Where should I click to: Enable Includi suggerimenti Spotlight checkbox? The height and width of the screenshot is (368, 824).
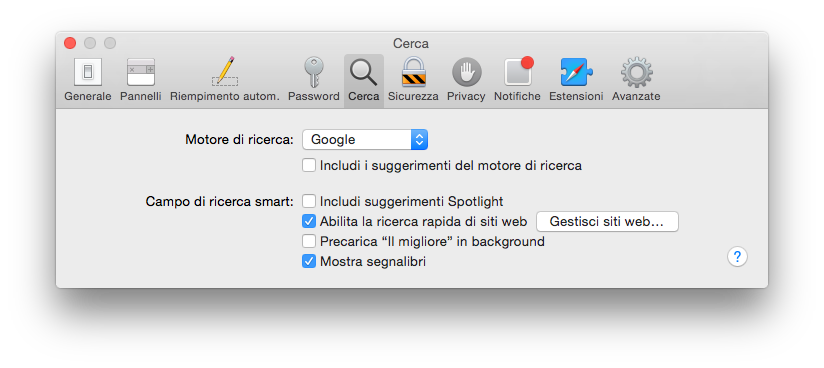coord(308,201)
